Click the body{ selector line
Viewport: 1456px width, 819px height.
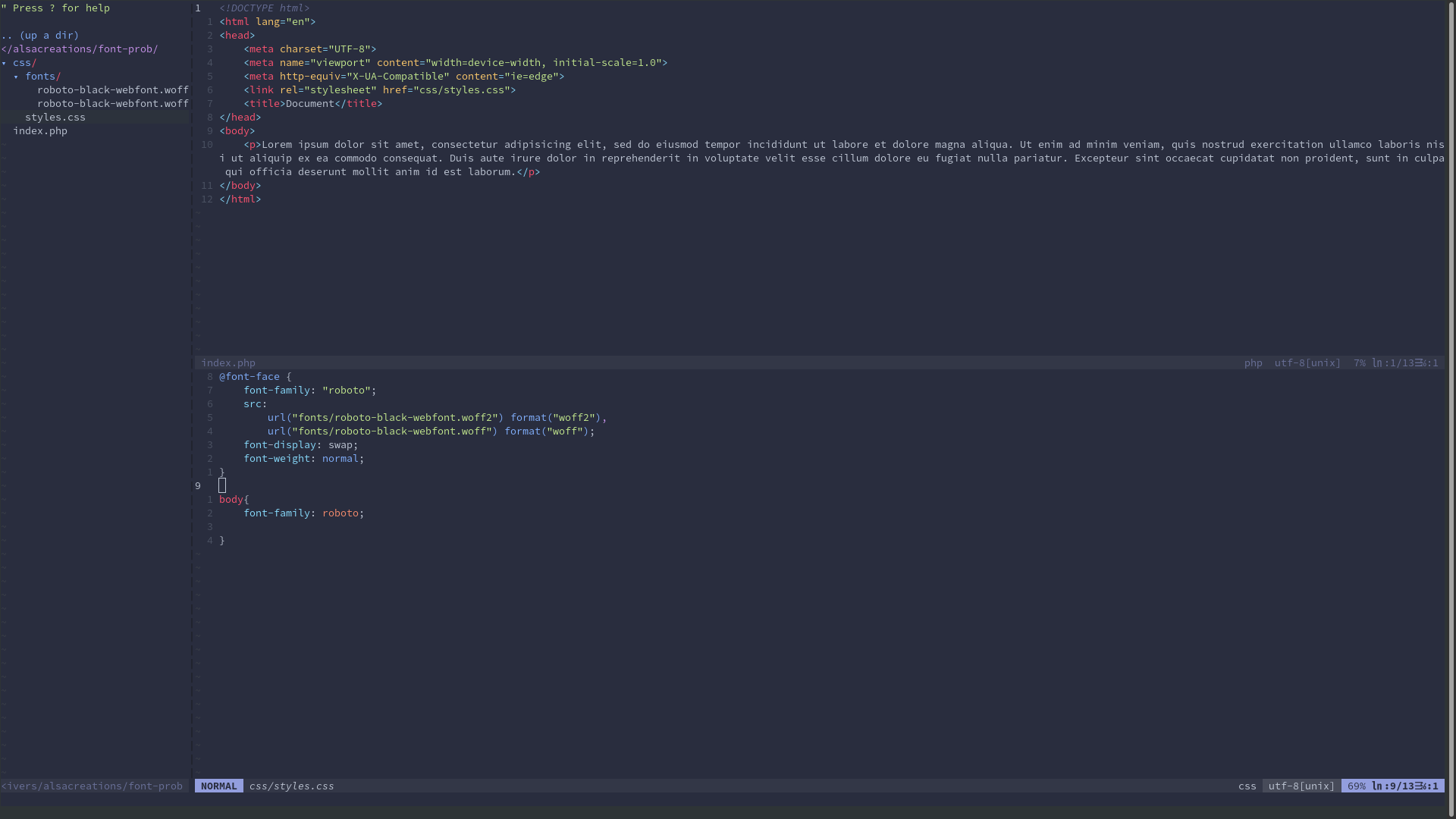[234, 500]
